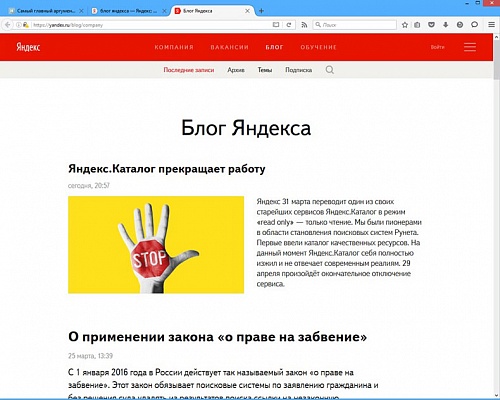This screenshot has width=500, height=400.
Task: Open the downloads arrow icon
Action: [445, 25]
